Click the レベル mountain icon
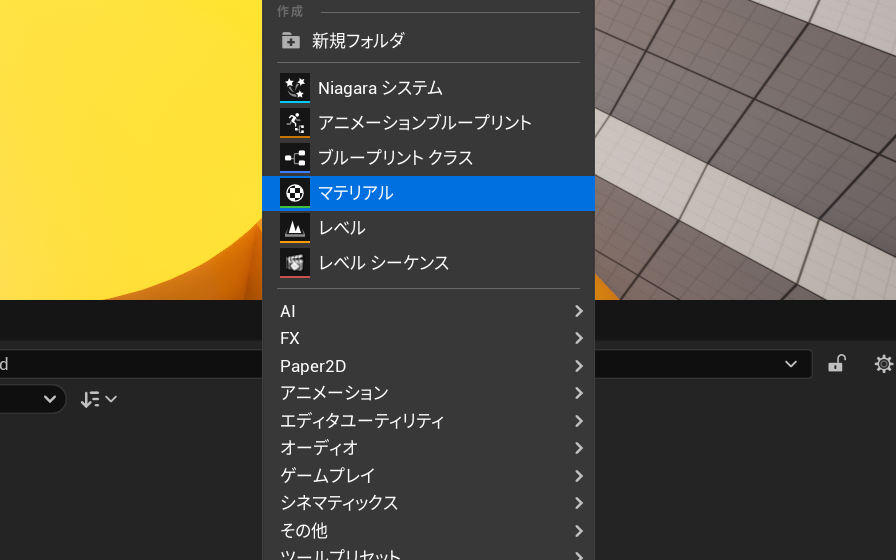896x560 pixels. pos(295,228)
